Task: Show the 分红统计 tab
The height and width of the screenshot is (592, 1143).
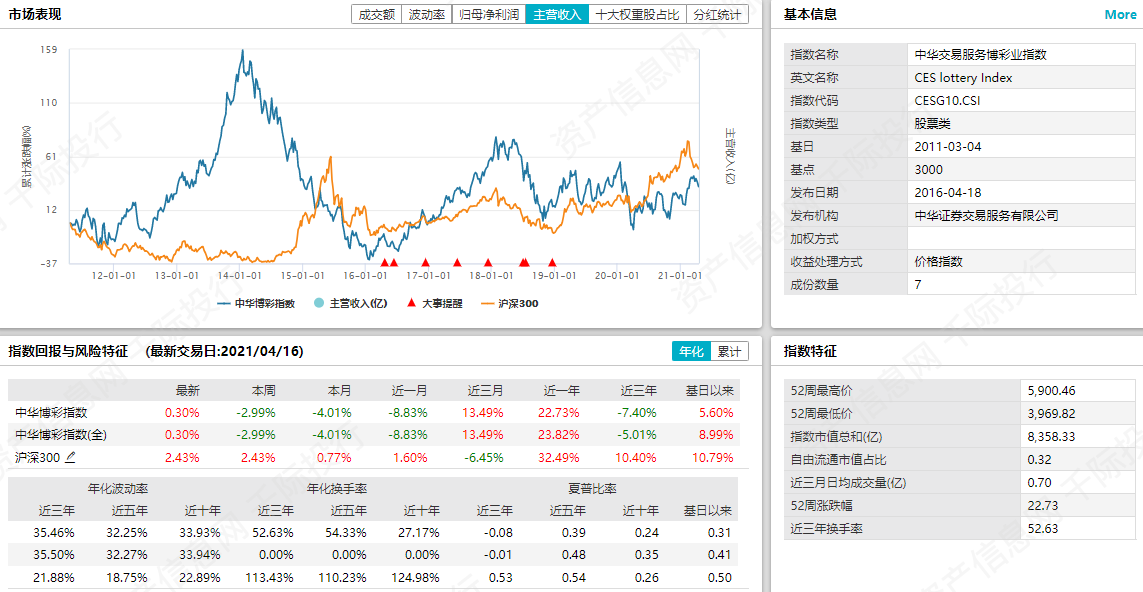Action: pyautogui.click(x=717, y=15)
